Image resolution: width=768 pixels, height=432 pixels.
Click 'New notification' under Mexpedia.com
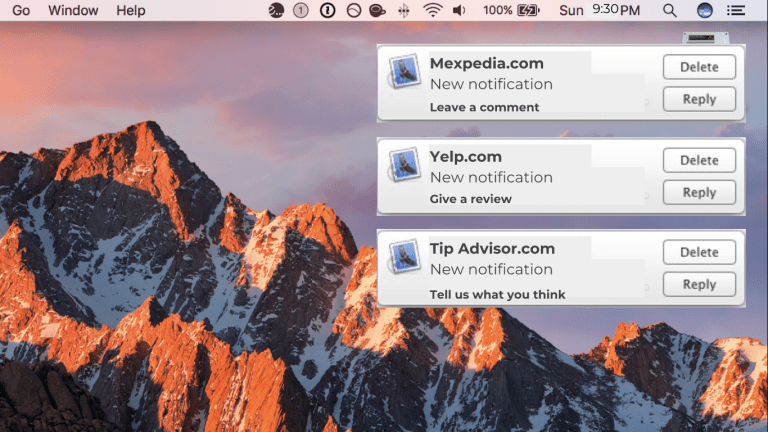tap(491, 84)
